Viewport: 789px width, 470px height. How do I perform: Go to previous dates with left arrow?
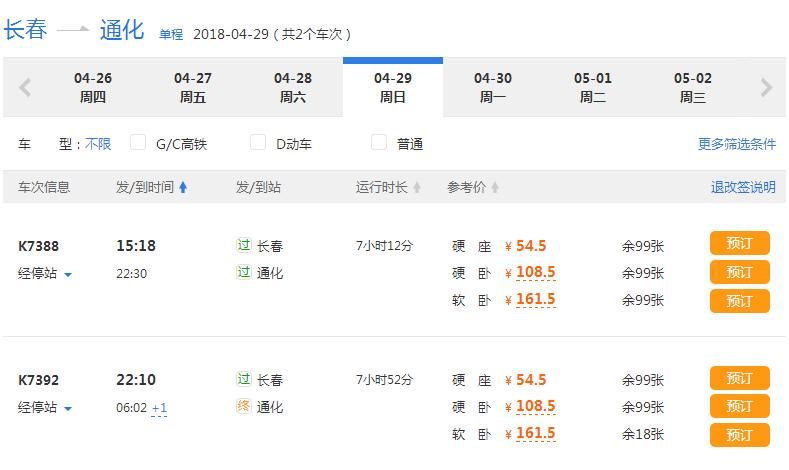coord(25,88)
